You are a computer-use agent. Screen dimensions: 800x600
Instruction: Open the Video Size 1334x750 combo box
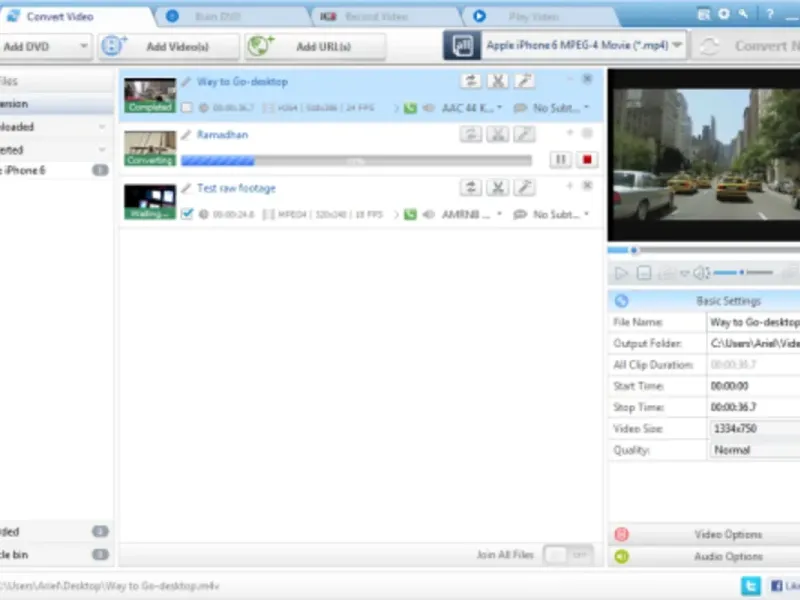[x=754, y=429]
